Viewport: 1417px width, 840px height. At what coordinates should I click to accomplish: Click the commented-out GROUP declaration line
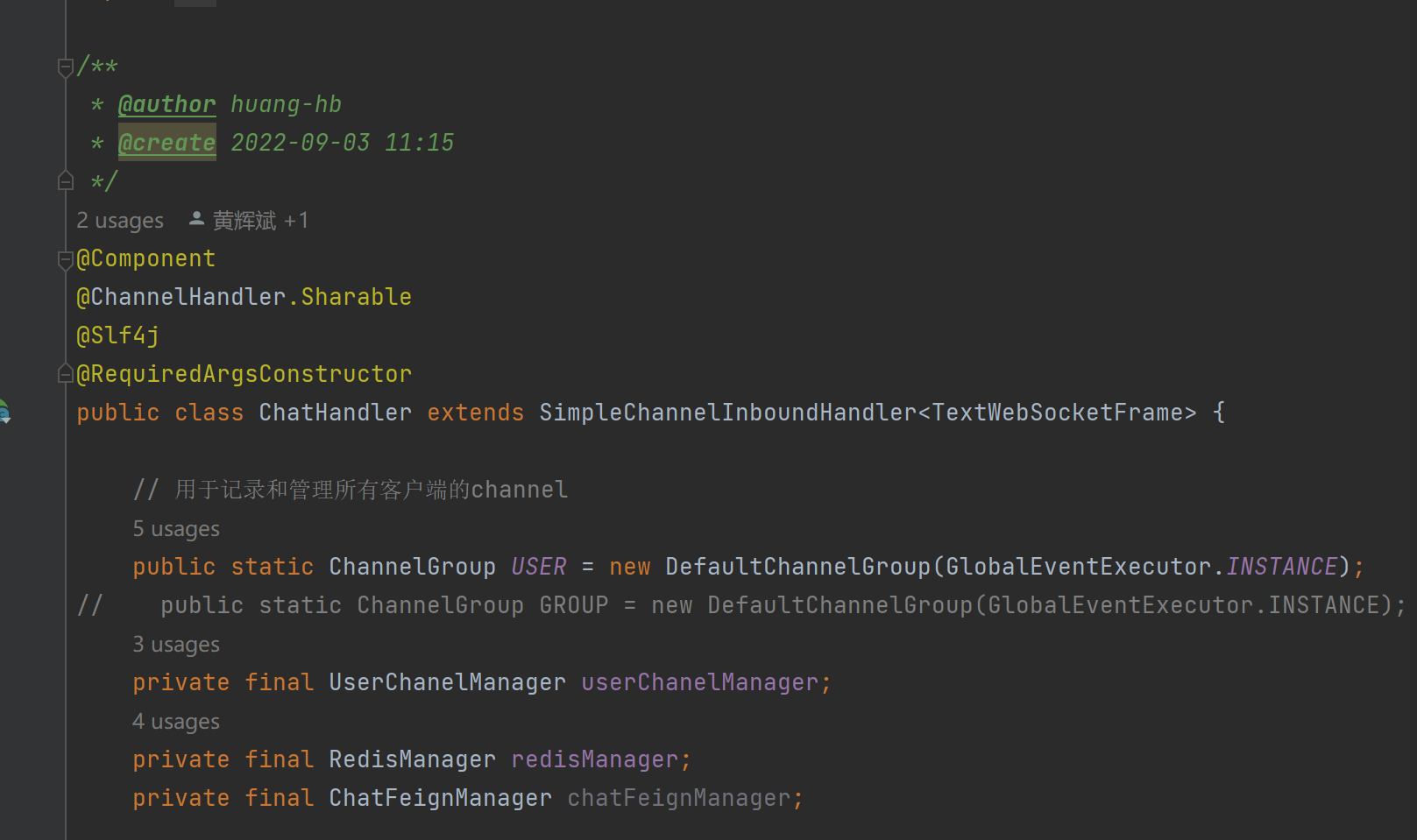[741, 605]
